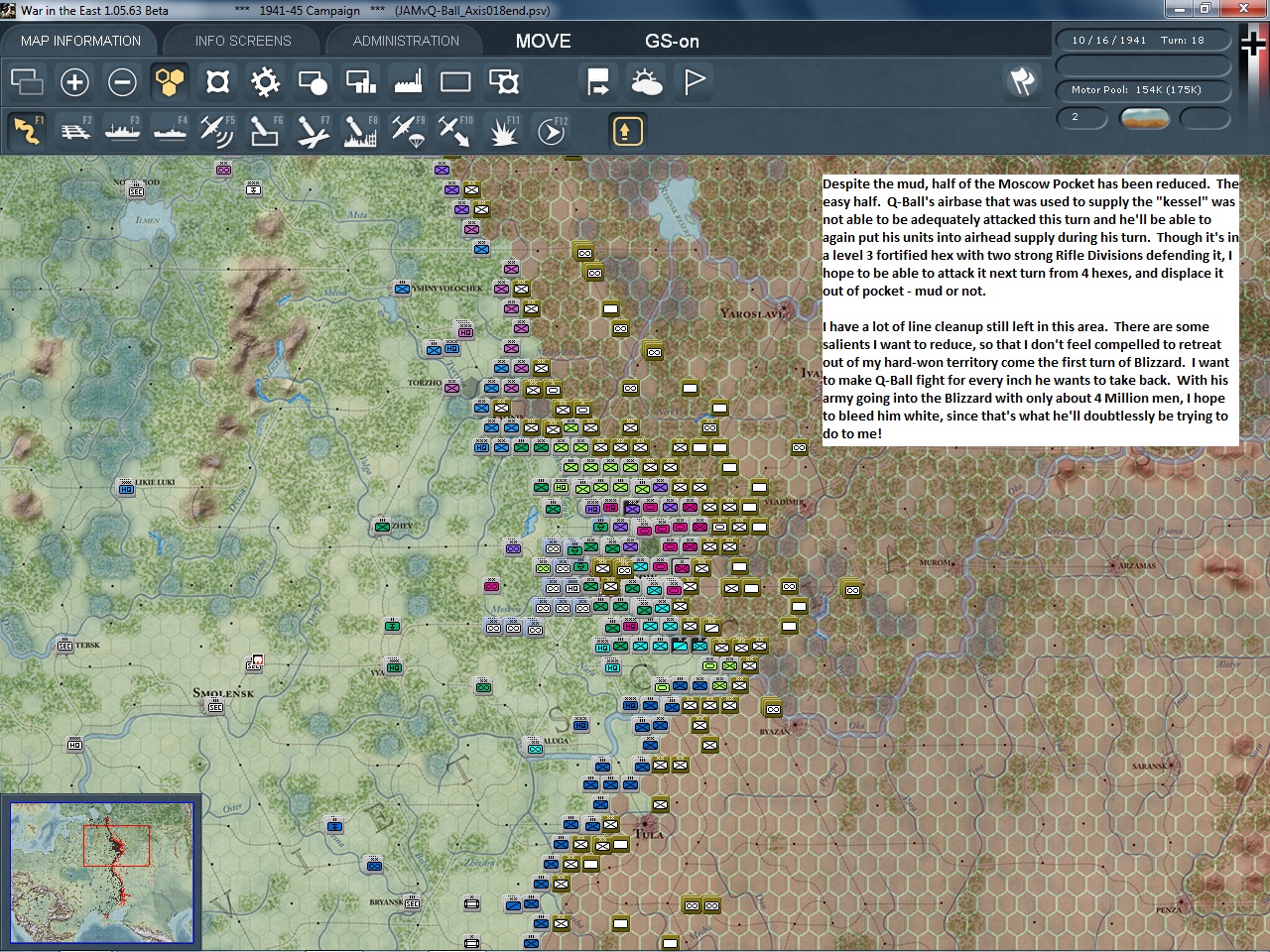Click the flag with arrow icon
Screen dimensions: 1270x952
point(598,81)
